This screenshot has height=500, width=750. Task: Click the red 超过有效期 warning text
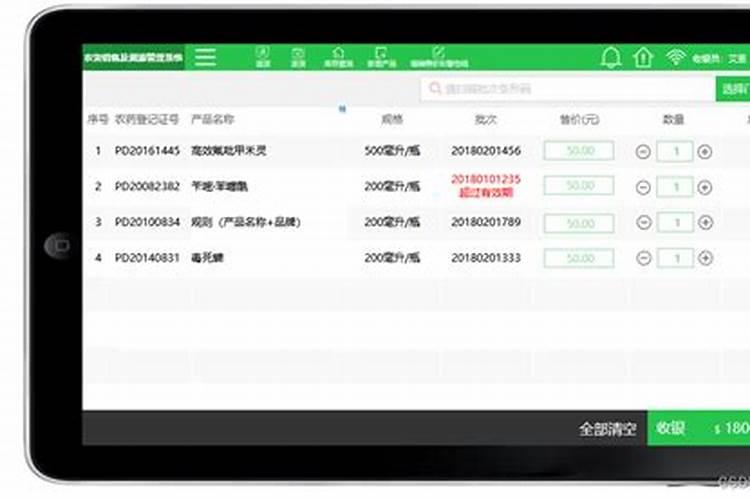(486, 192)
